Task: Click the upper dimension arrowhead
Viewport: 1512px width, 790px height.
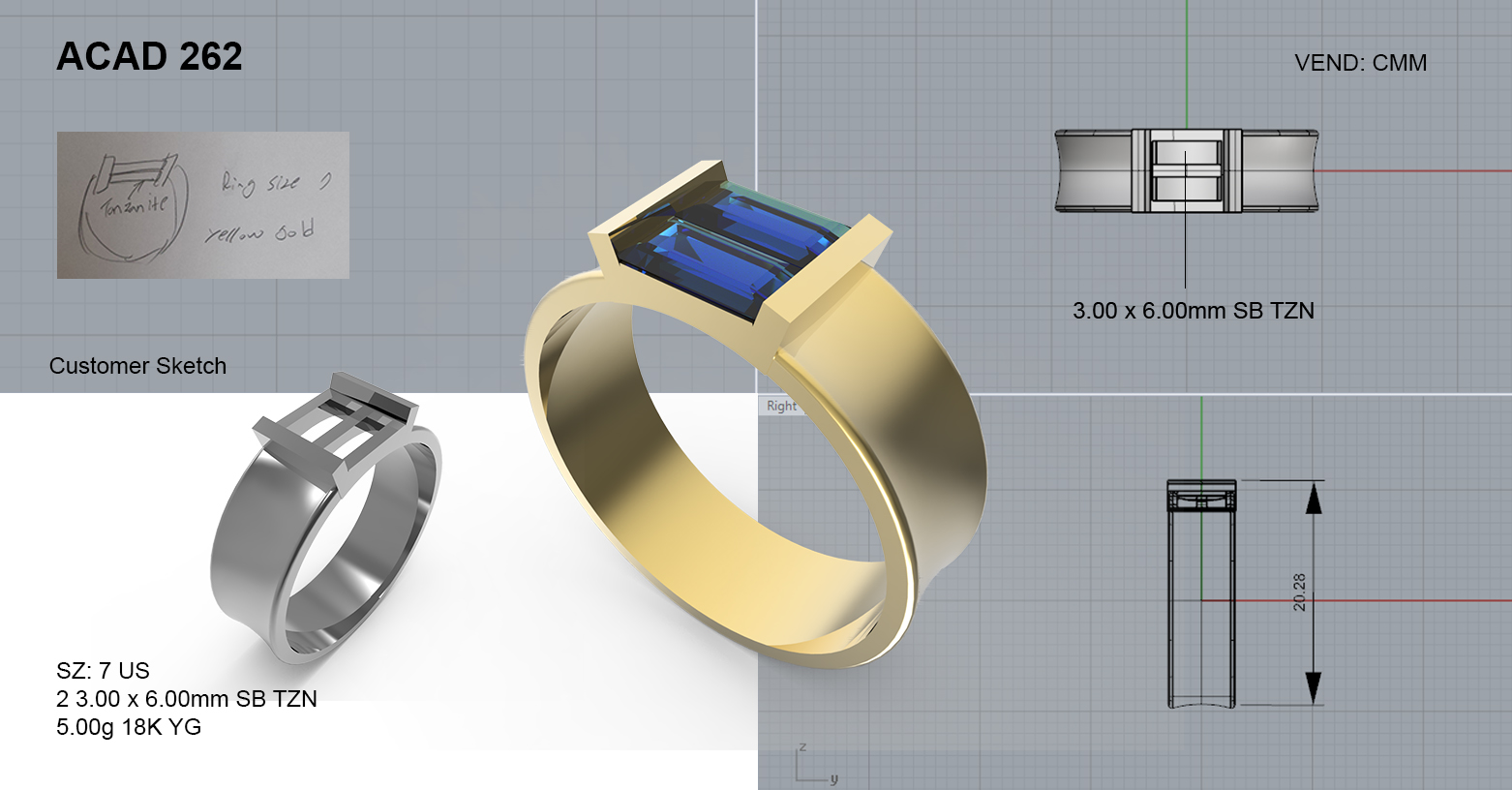Action: tap(1313, 499)
